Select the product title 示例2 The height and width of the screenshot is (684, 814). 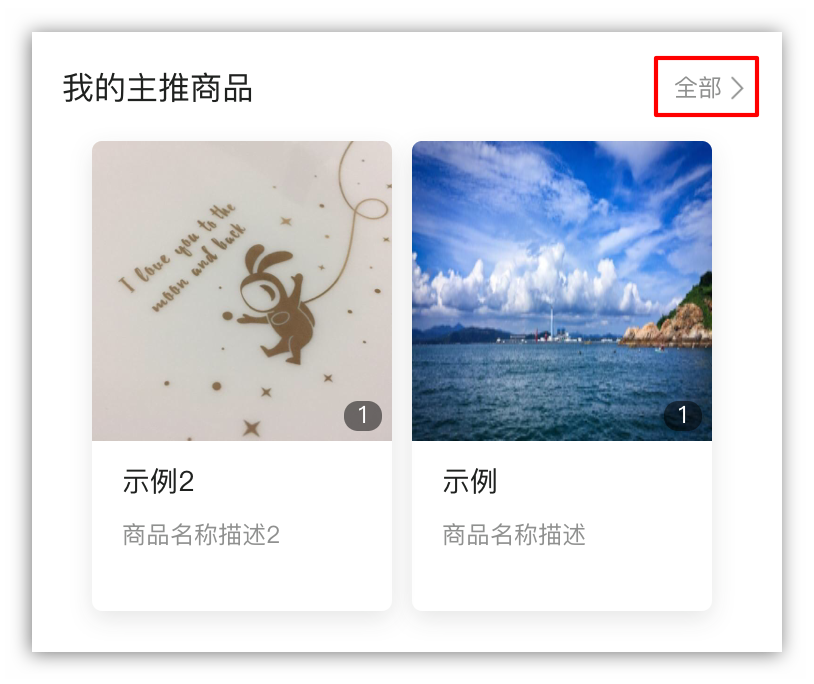[x=158, y=481]
